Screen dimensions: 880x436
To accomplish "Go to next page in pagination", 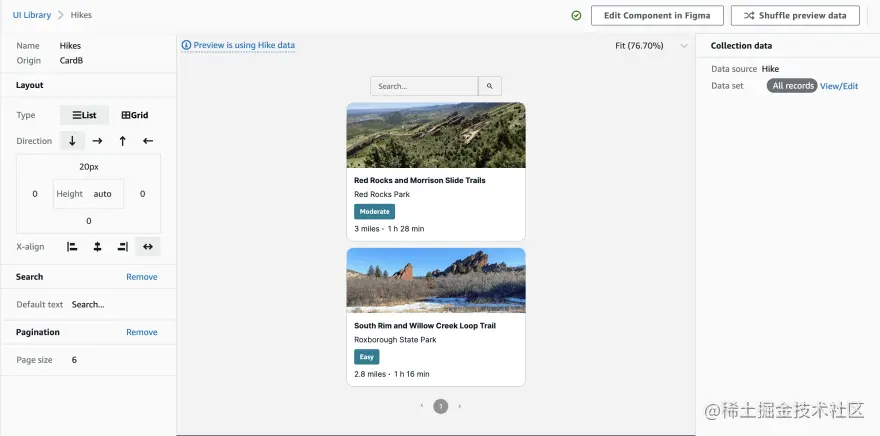I will coord(460,406).
